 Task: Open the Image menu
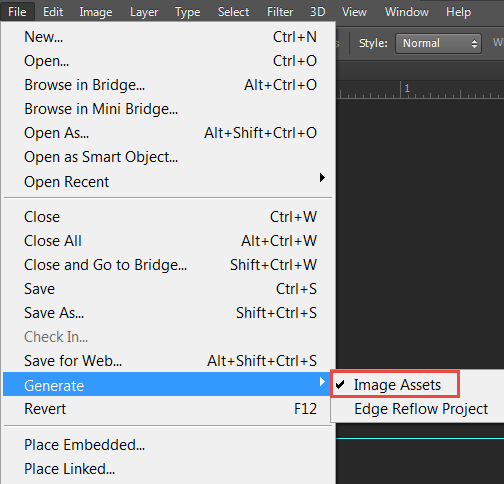[96, 12]
